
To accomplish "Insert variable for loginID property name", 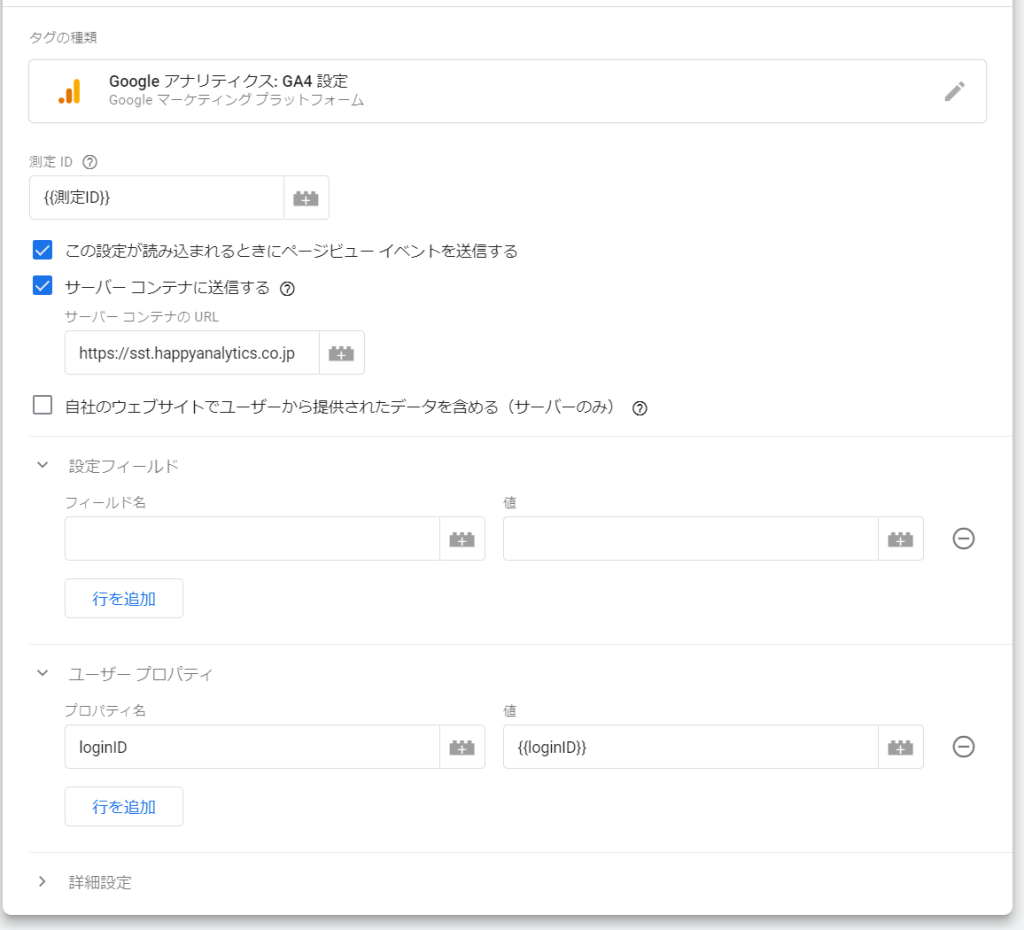I will (x=462, y=747).
